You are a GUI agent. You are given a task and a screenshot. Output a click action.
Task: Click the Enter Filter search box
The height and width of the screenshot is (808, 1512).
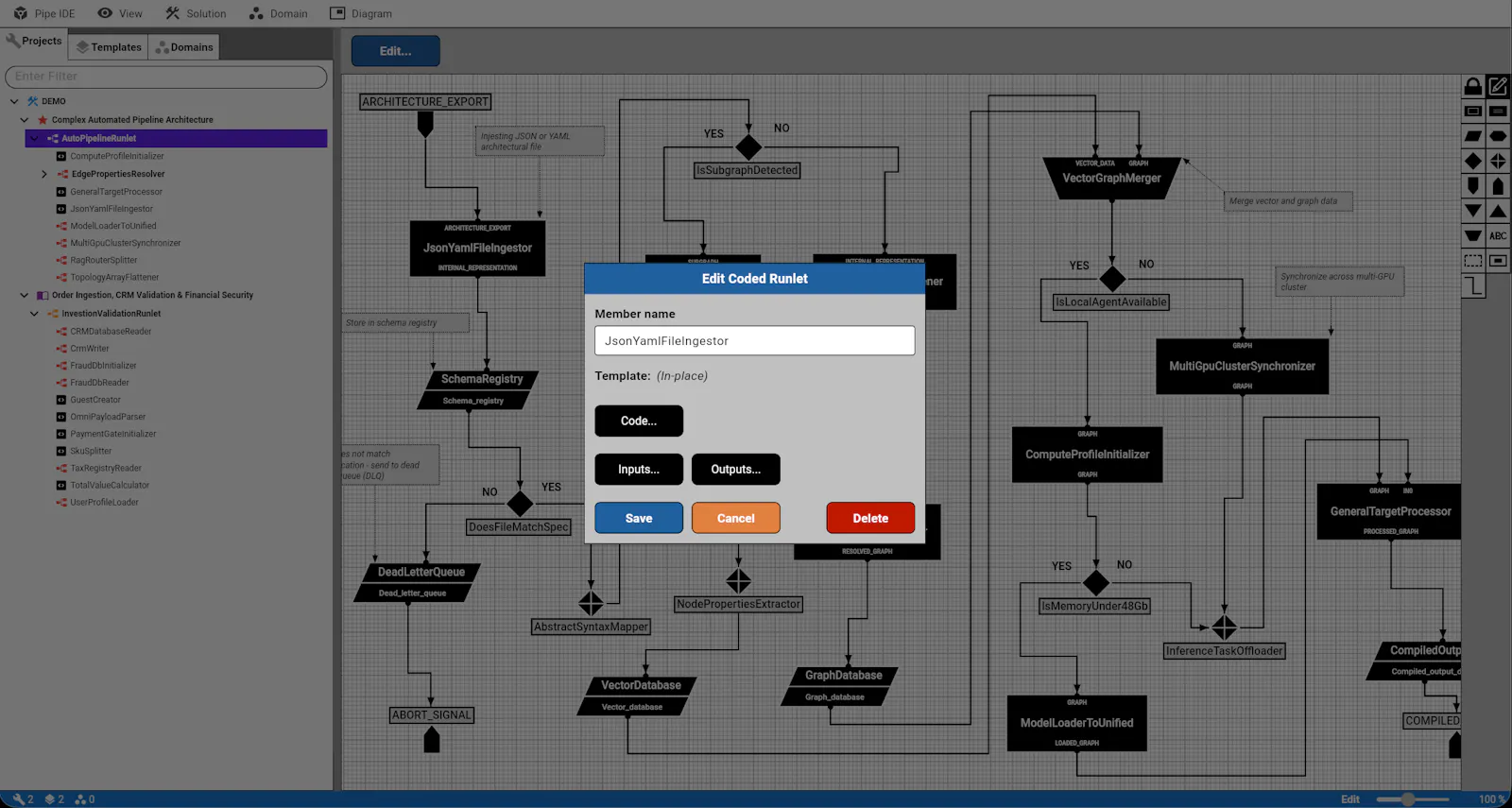tap(166, 77)
